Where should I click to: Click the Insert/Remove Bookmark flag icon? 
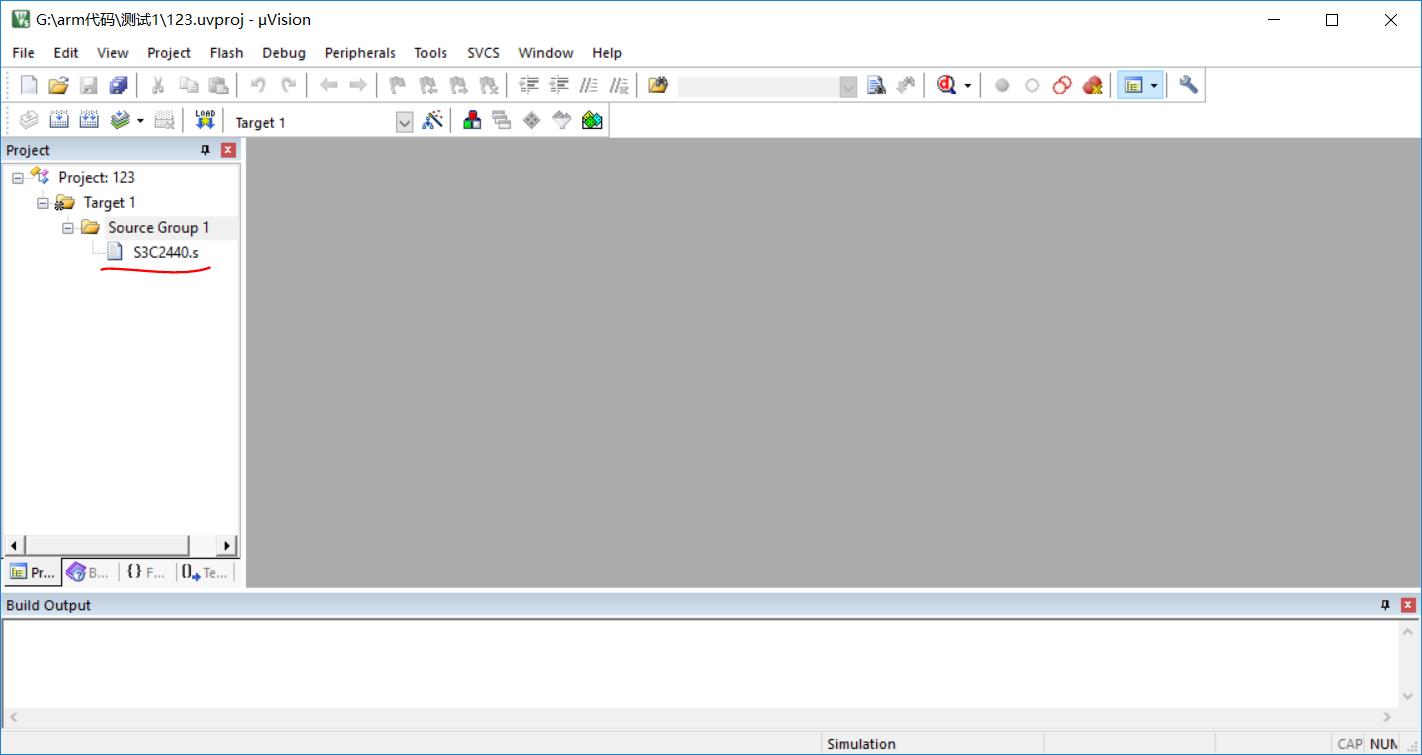(x=398, y=86)
